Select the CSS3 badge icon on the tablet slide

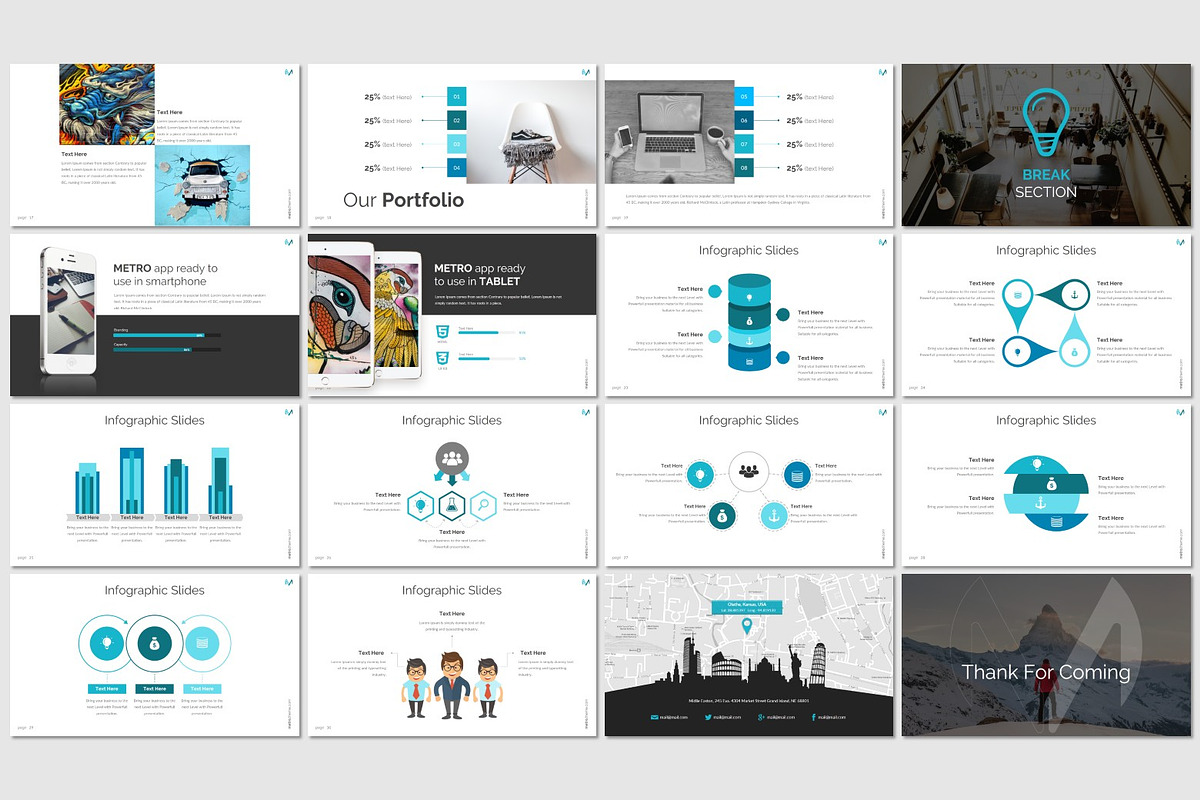(441, 358)
